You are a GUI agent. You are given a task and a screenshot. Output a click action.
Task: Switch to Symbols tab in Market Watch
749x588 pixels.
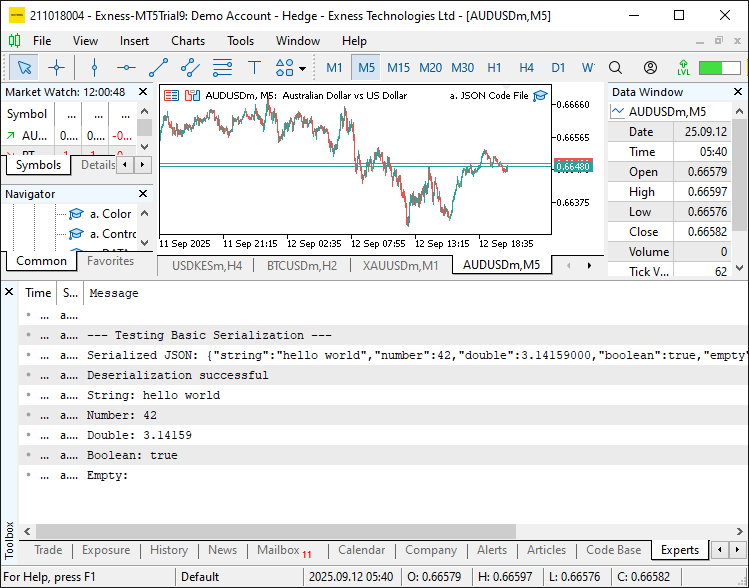pos(38,165)
